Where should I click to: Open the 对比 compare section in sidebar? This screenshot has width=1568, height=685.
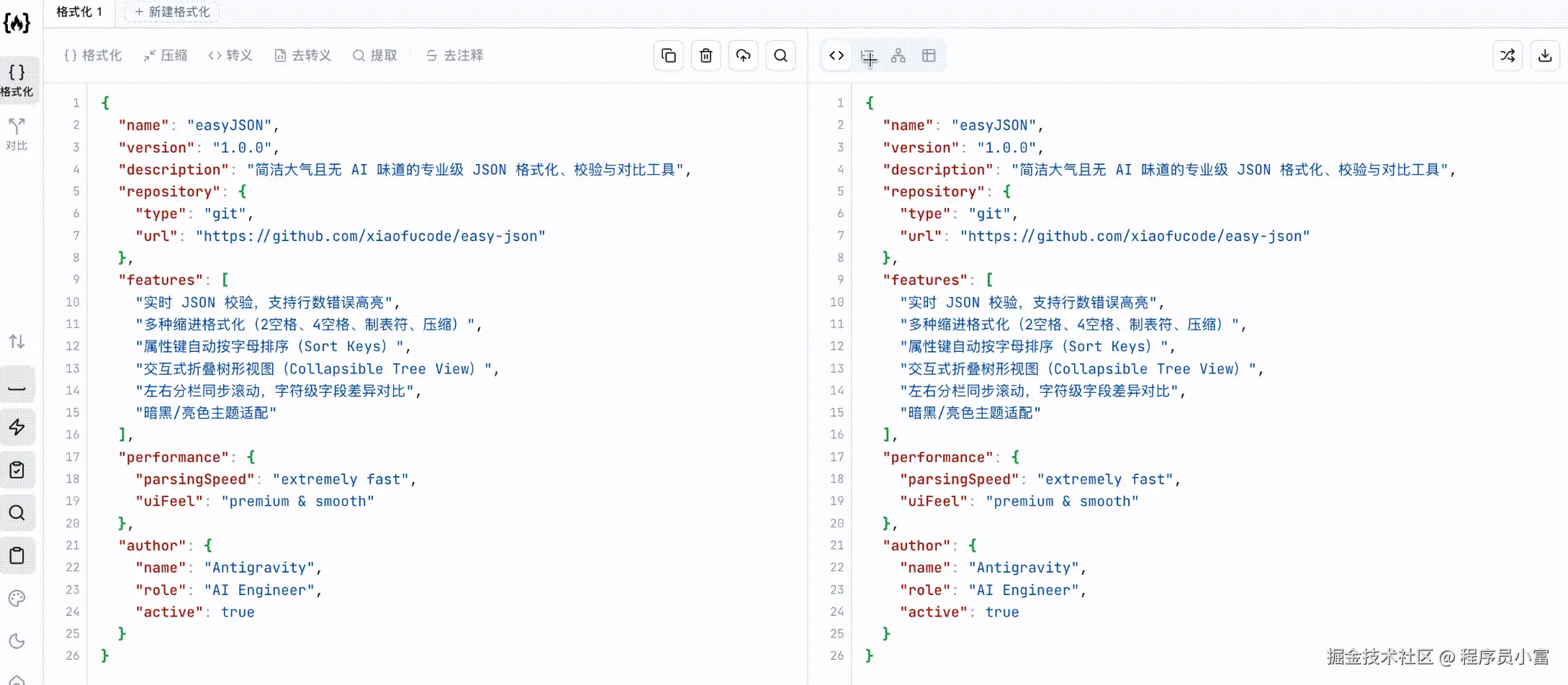pos(17,134)
